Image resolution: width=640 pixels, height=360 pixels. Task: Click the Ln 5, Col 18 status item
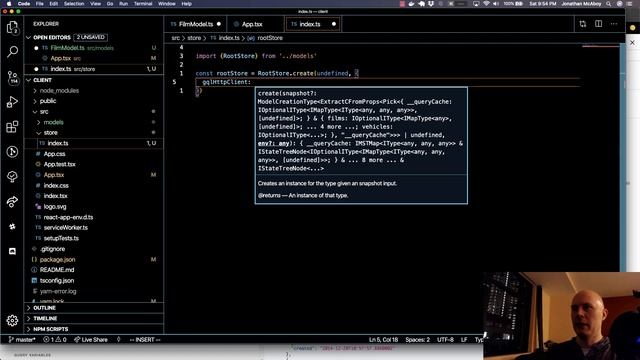(383, 340)
